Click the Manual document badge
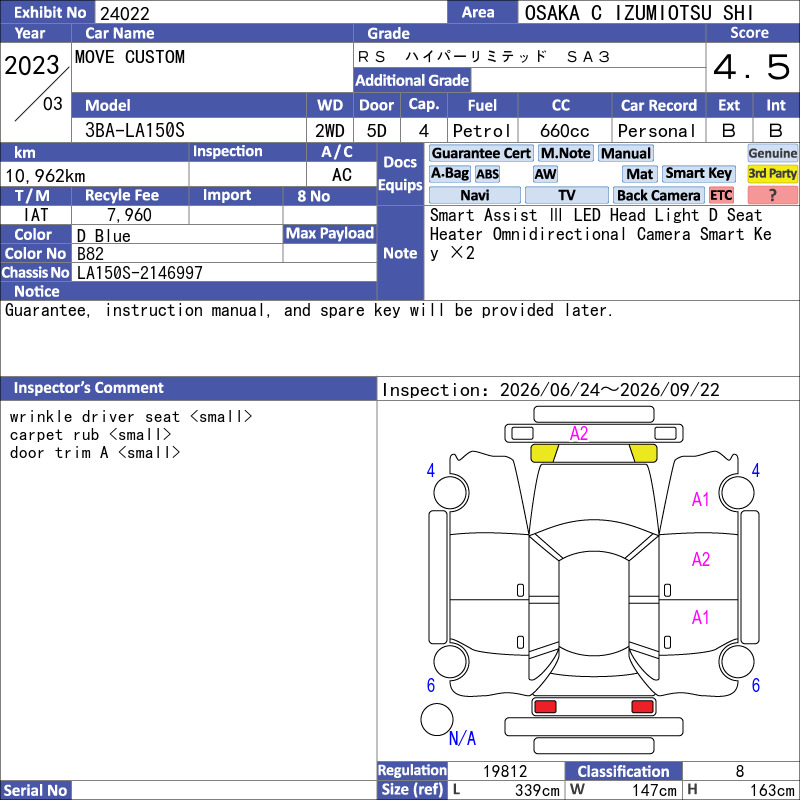 click(626, 153)
